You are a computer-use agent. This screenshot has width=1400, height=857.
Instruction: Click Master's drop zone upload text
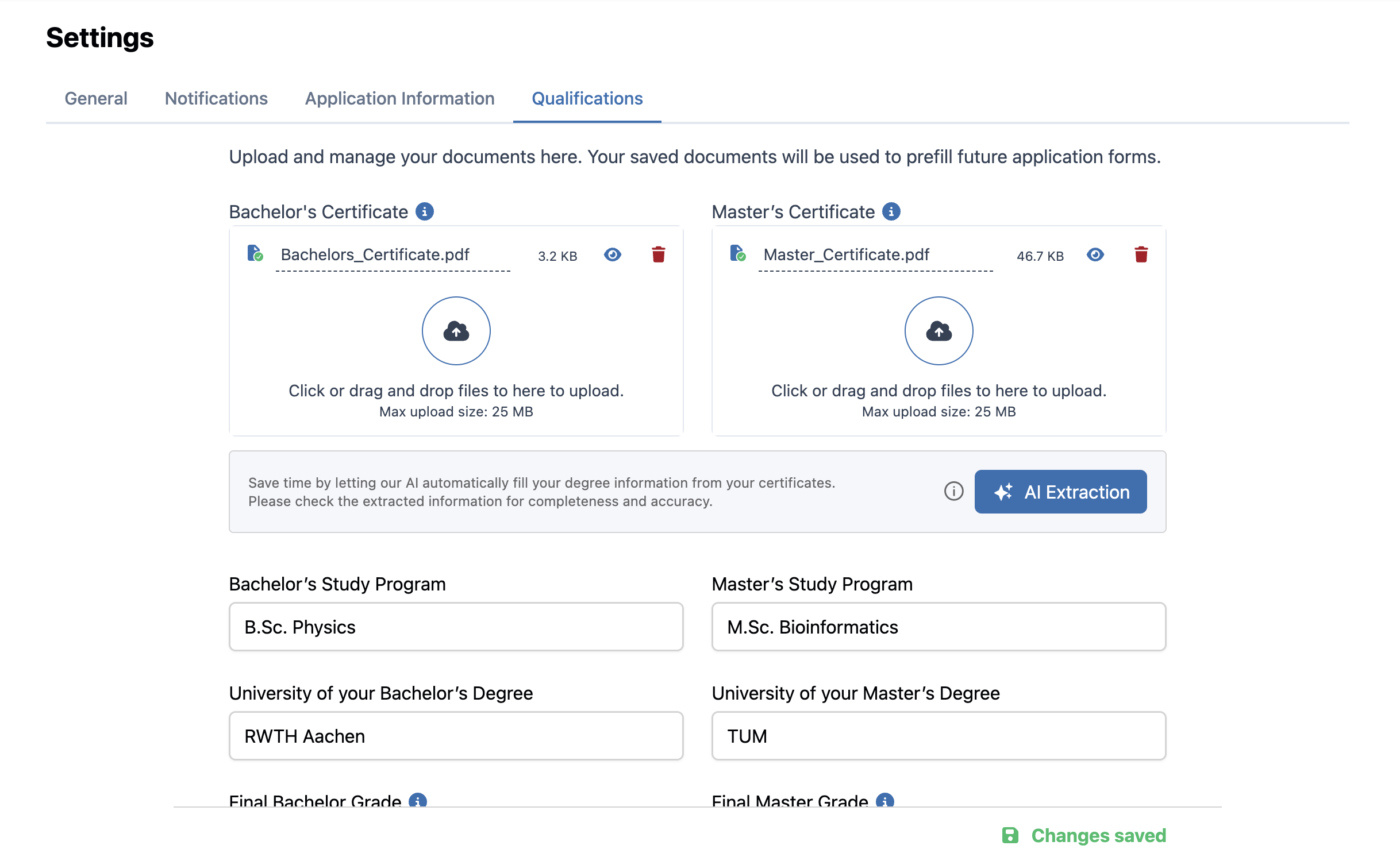pos(939,391)
